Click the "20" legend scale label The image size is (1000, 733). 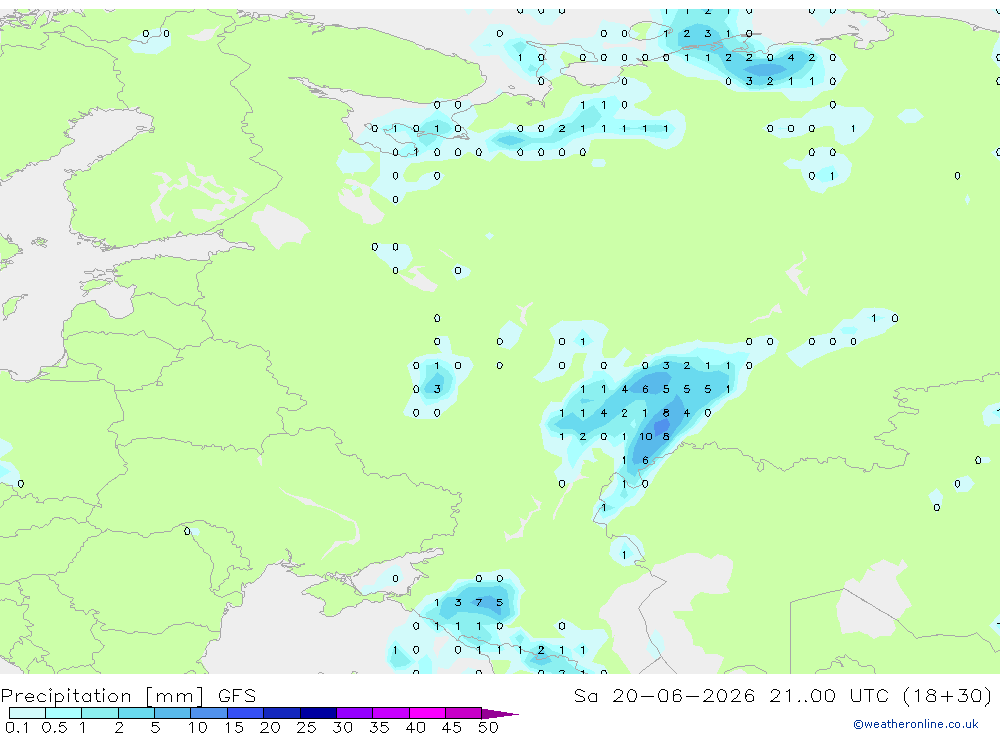[270, 727]
